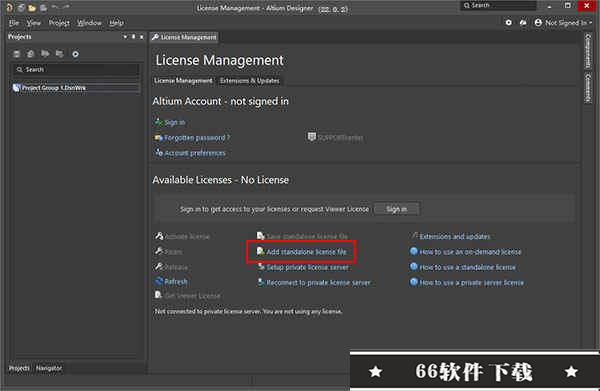The height and width of the screenshot is (391, 600).
Task: Click the Refresh link
Action: [x=171, y=282]
